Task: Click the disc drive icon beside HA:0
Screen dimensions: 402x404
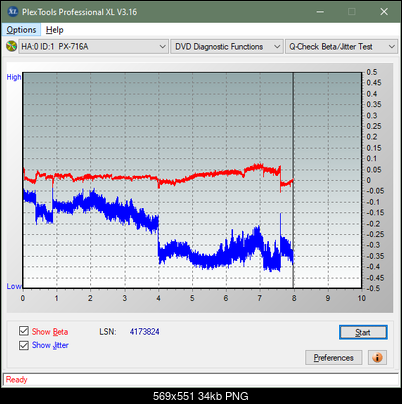Action: click(11, 46)
